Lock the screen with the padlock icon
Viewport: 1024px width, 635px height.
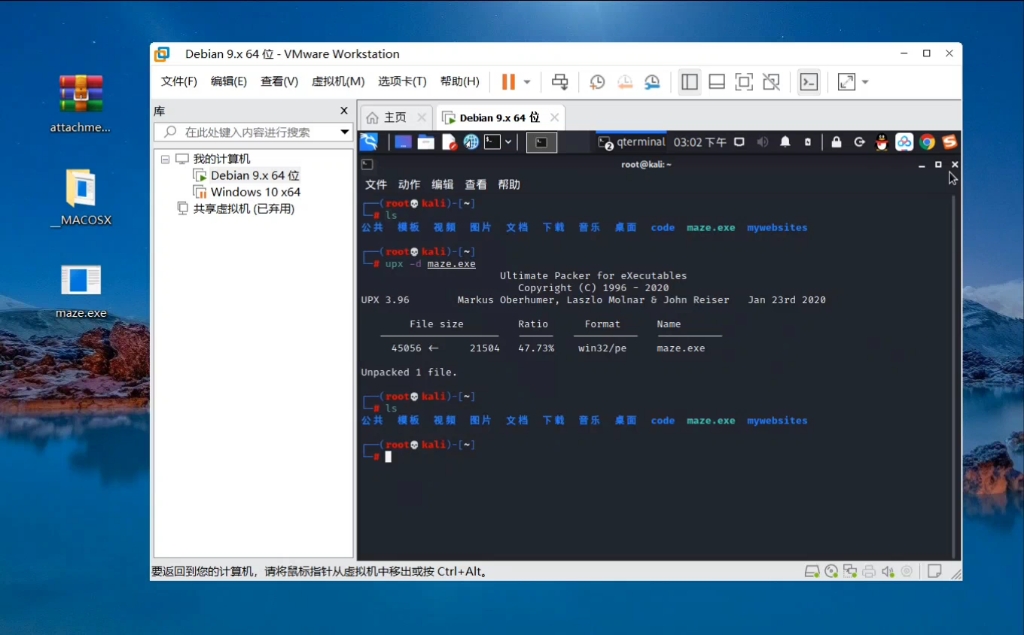[836, 142]
